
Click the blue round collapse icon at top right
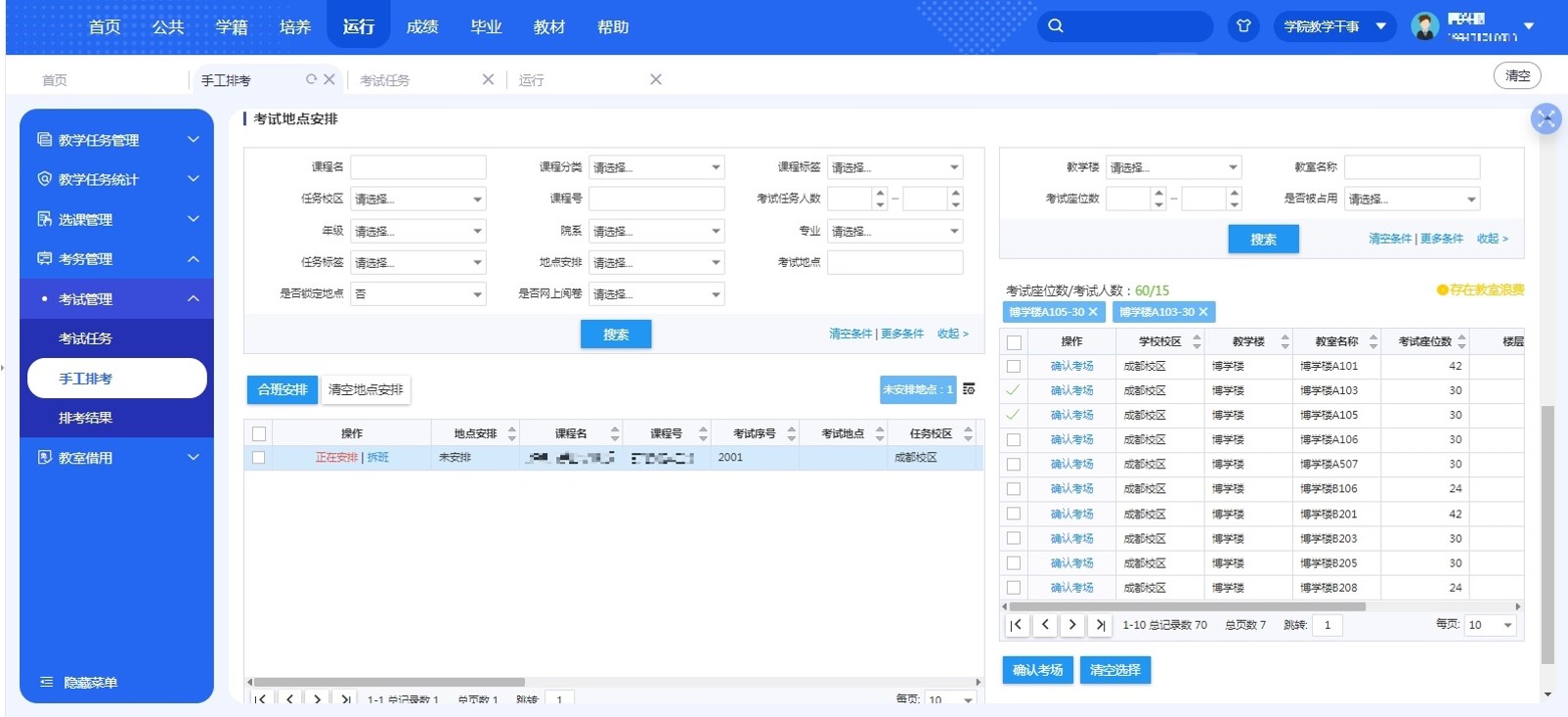[x=1546, y=119]
